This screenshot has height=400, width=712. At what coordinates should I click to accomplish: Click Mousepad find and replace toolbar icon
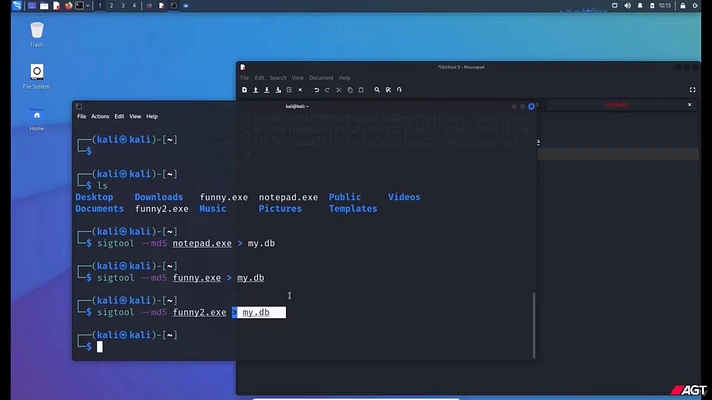point(388,90)
